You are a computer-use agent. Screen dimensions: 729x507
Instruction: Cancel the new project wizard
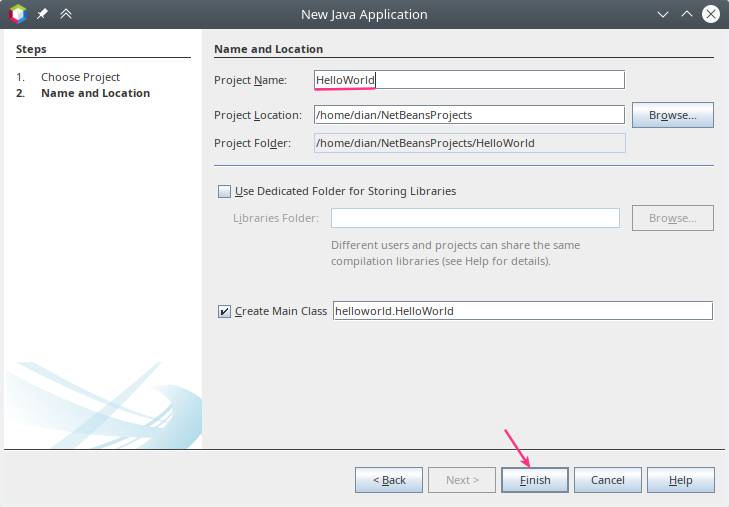(x=607, y=480)
